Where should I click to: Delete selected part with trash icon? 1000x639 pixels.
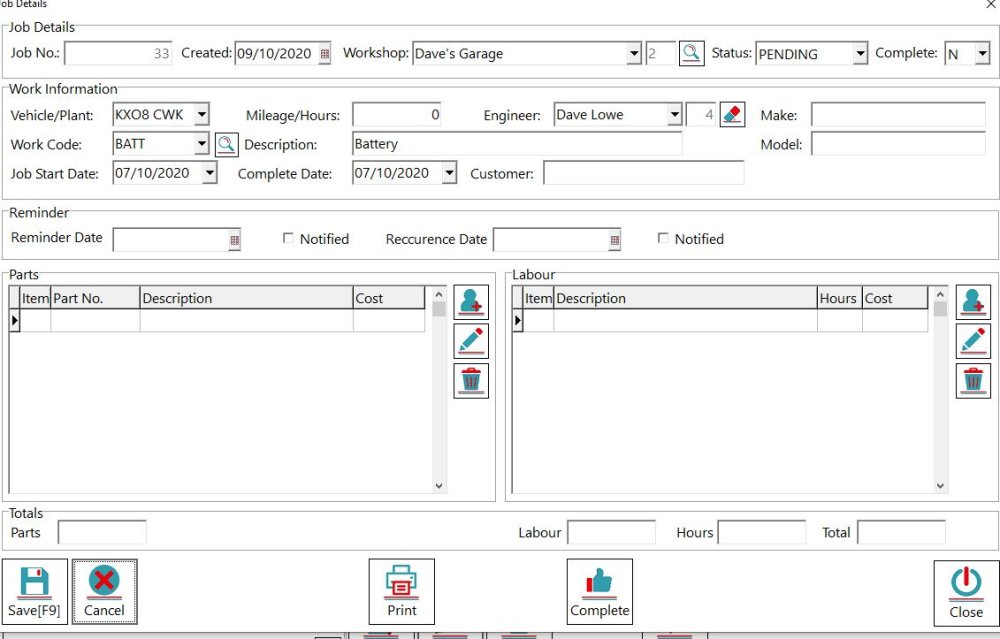click(471, 381)
